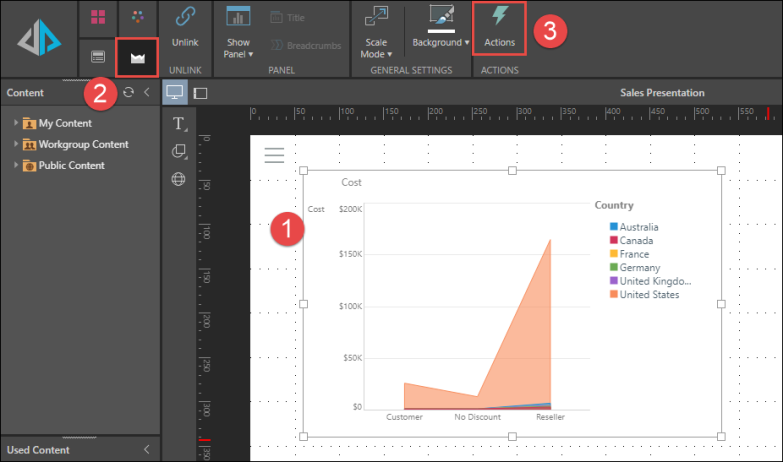Click the Unlink chain icon
The image size is (783, 462).
pos(185,29)
